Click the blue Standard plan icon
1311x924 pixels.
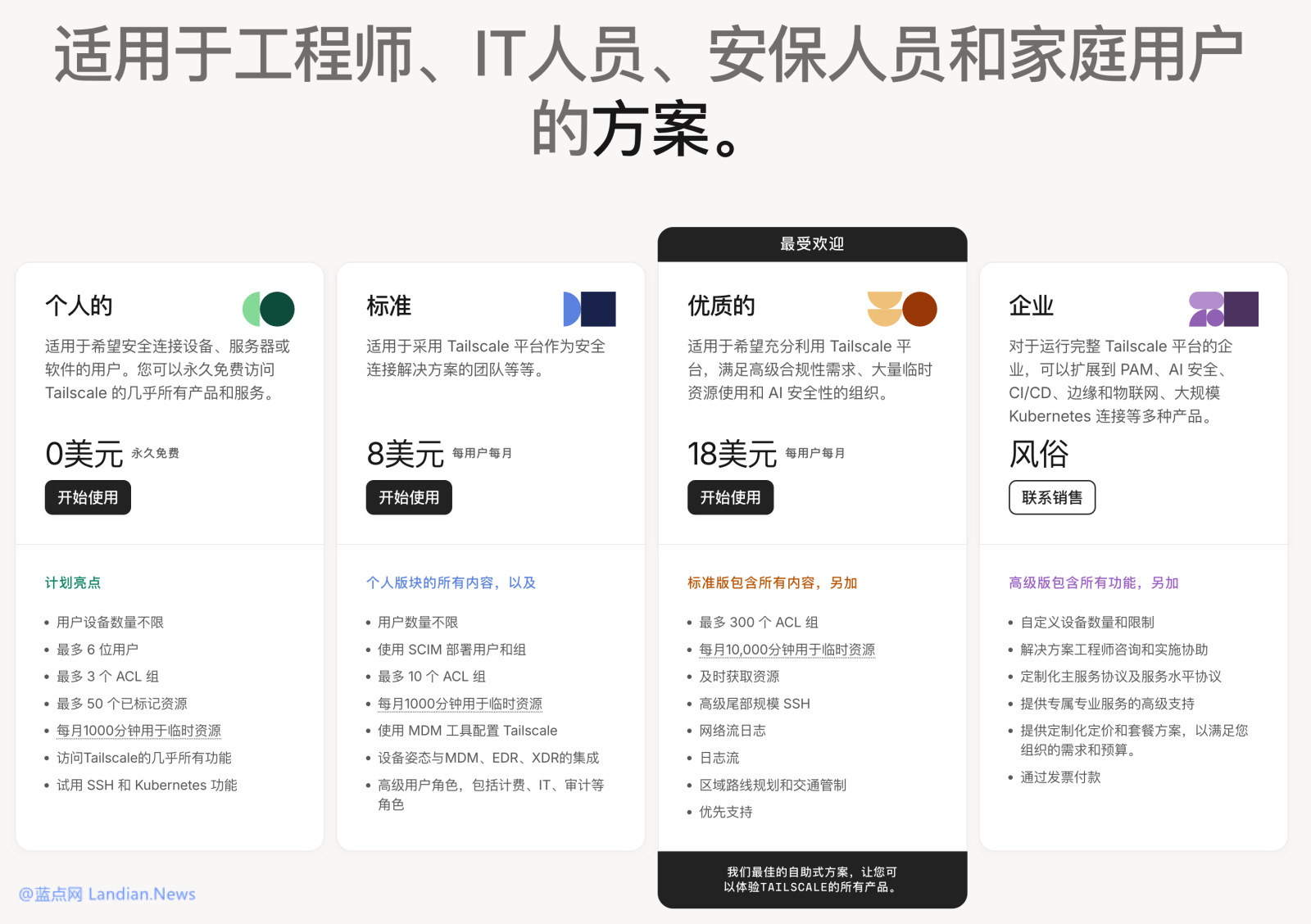pyautogui.click(x=589, y=309)
